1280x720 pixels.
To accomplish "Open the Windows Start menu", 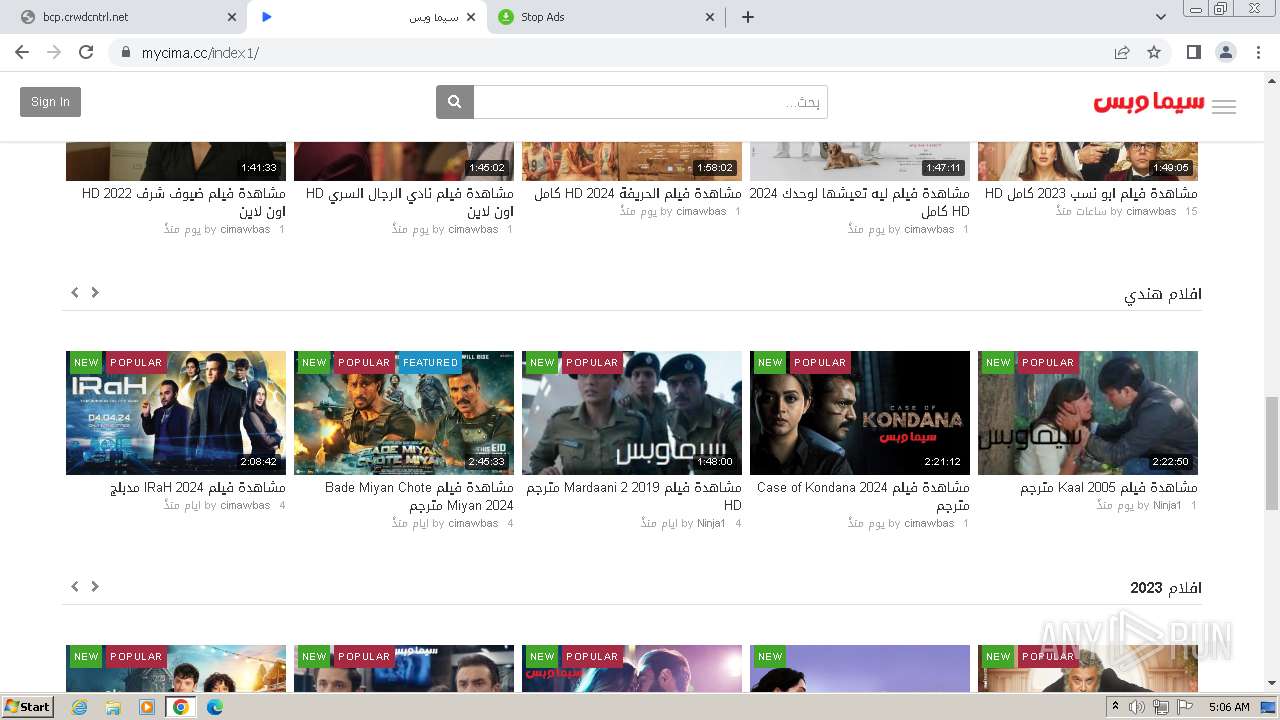I will (x=28, y=707).
